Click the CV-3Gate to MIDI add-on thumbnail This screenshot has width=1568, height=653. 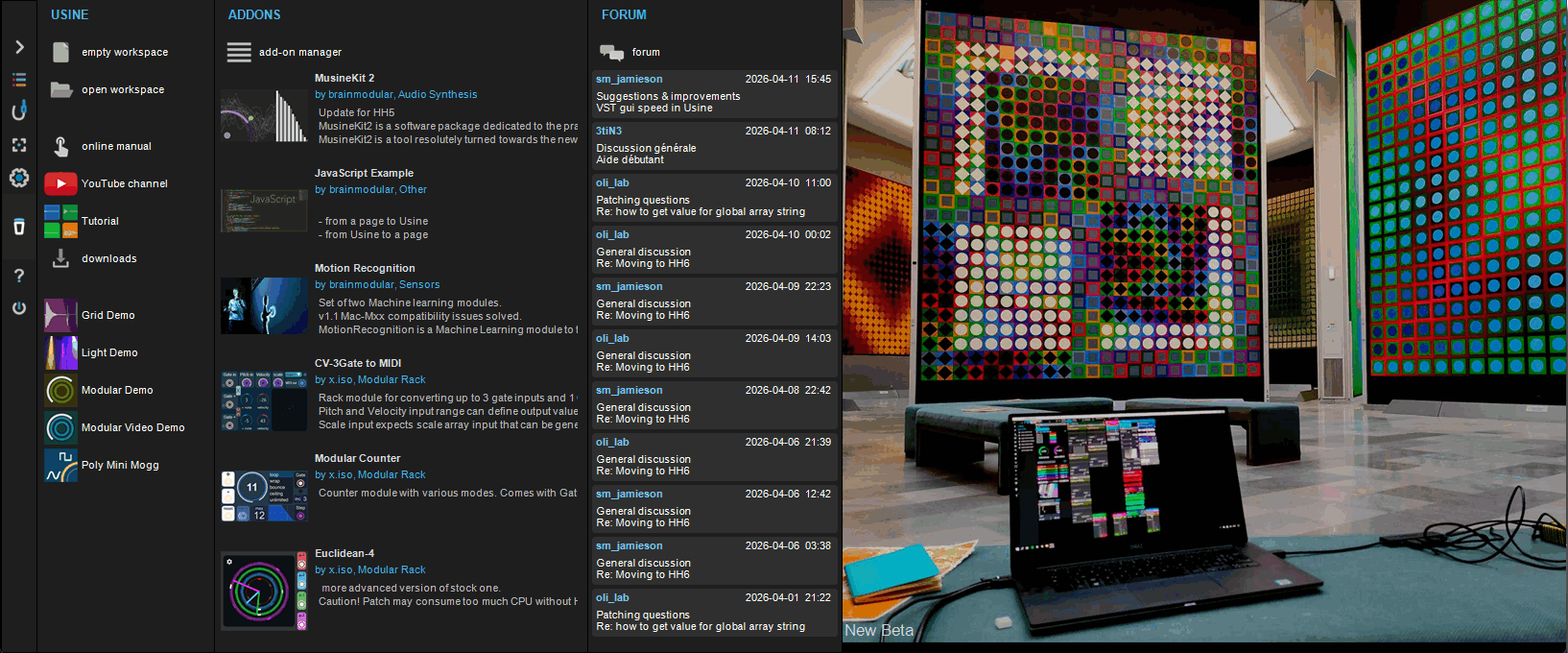[x=264, y=401]
